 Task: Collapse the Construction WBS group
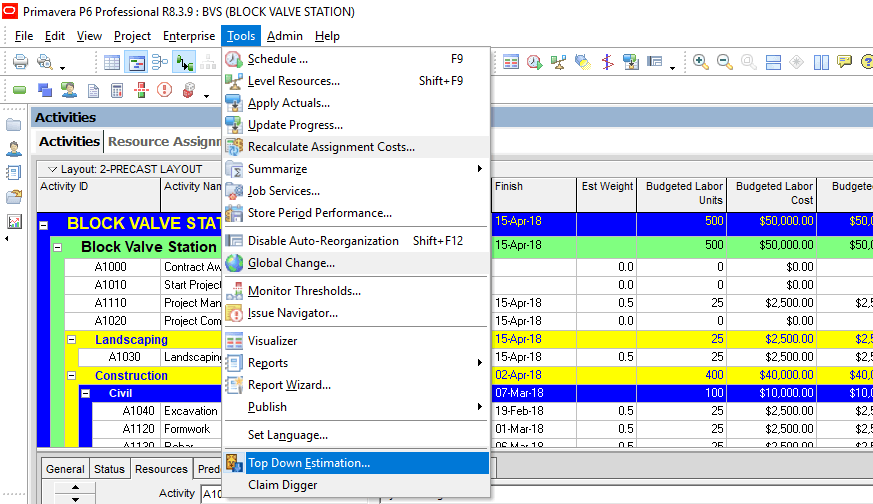pos(71,375)
